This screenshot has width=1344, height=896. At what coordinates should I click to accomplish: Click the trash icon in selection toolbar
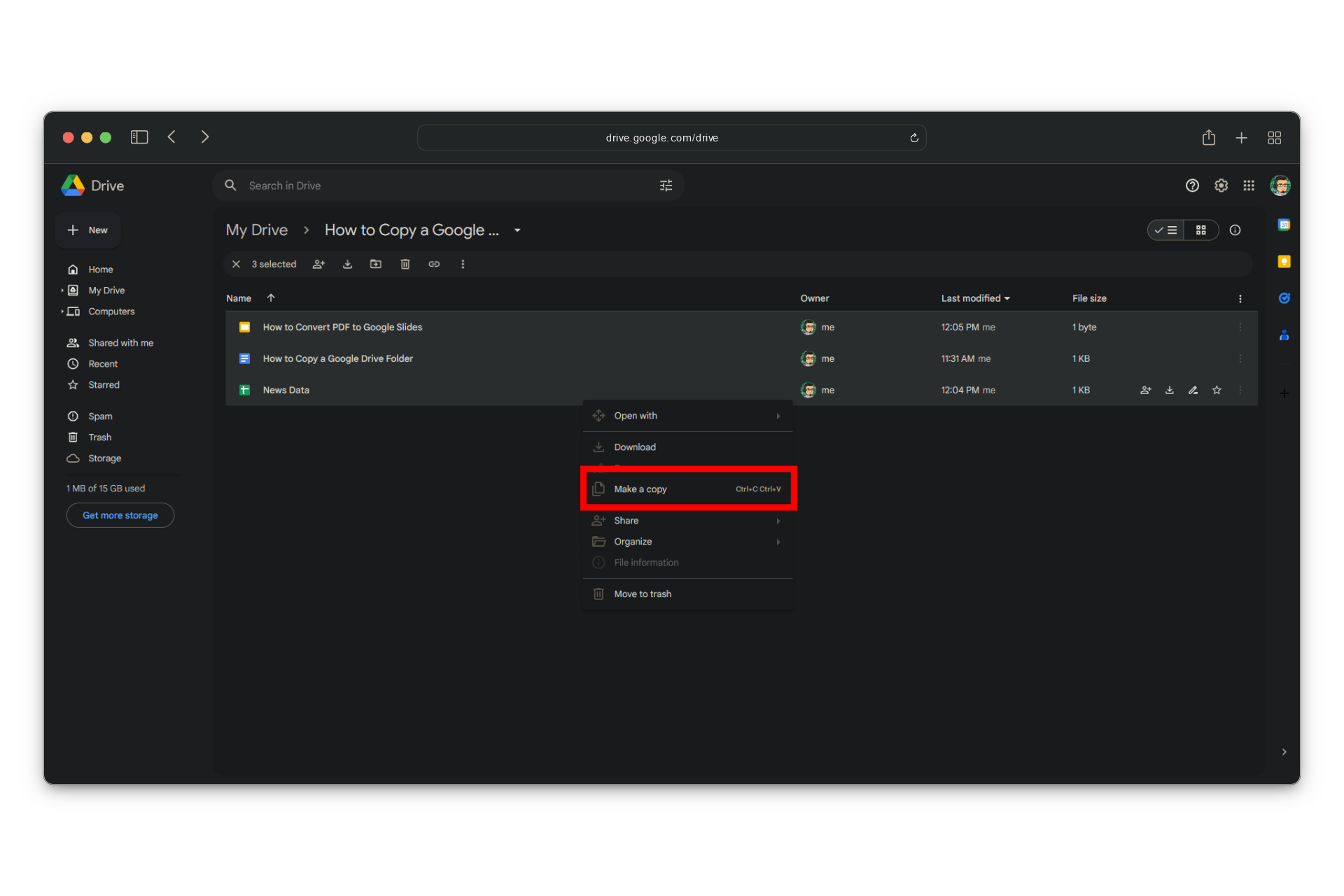coord(405,264)
